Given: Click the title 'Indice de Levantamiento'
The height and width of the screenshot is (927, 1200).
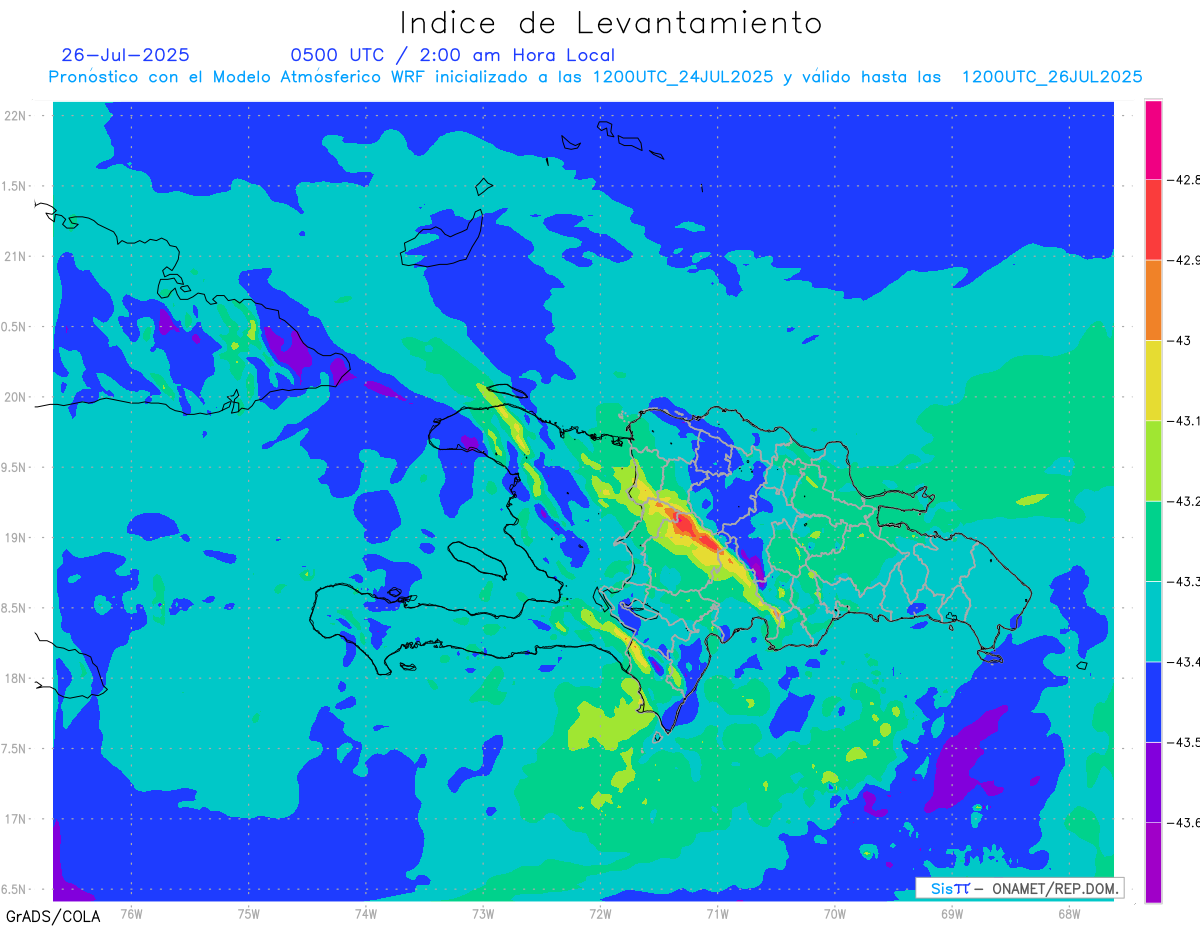Looking at the screenshot, I should point(611,23).
